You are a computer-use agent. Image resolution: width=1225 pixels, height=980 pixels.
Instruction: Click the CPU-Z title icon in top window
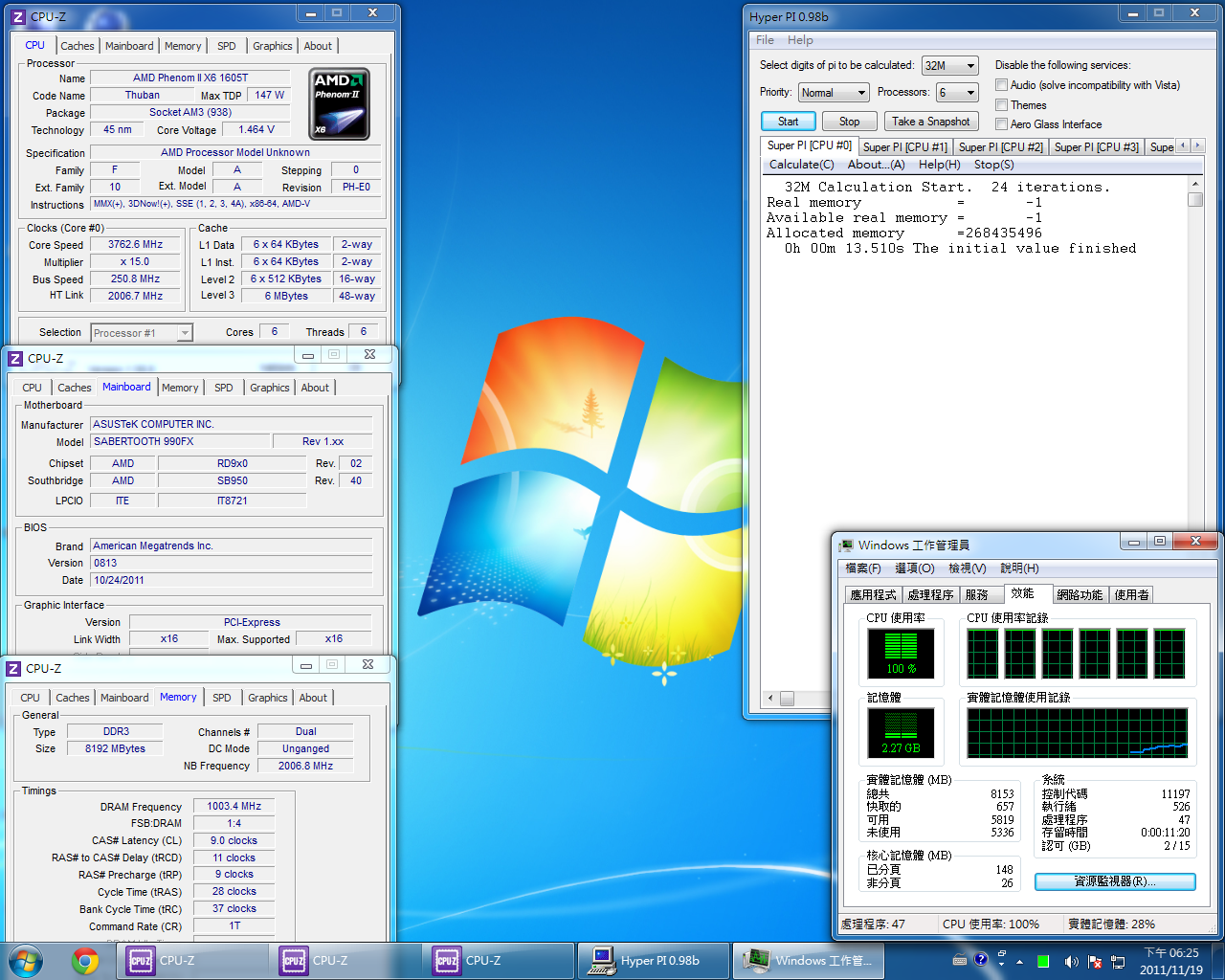point(17,16)
